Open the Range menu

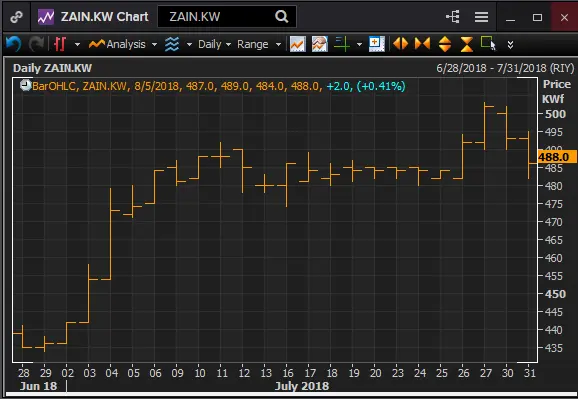tap(259, 44)
